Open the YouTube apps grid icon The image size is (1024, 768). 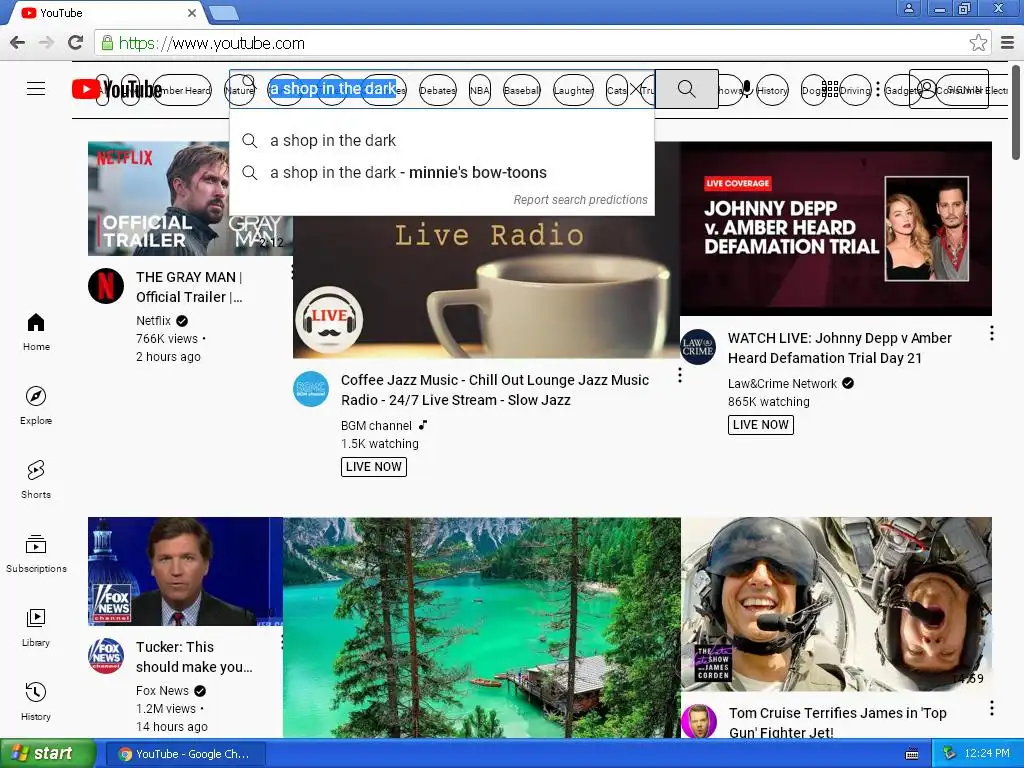click(830, 89)
